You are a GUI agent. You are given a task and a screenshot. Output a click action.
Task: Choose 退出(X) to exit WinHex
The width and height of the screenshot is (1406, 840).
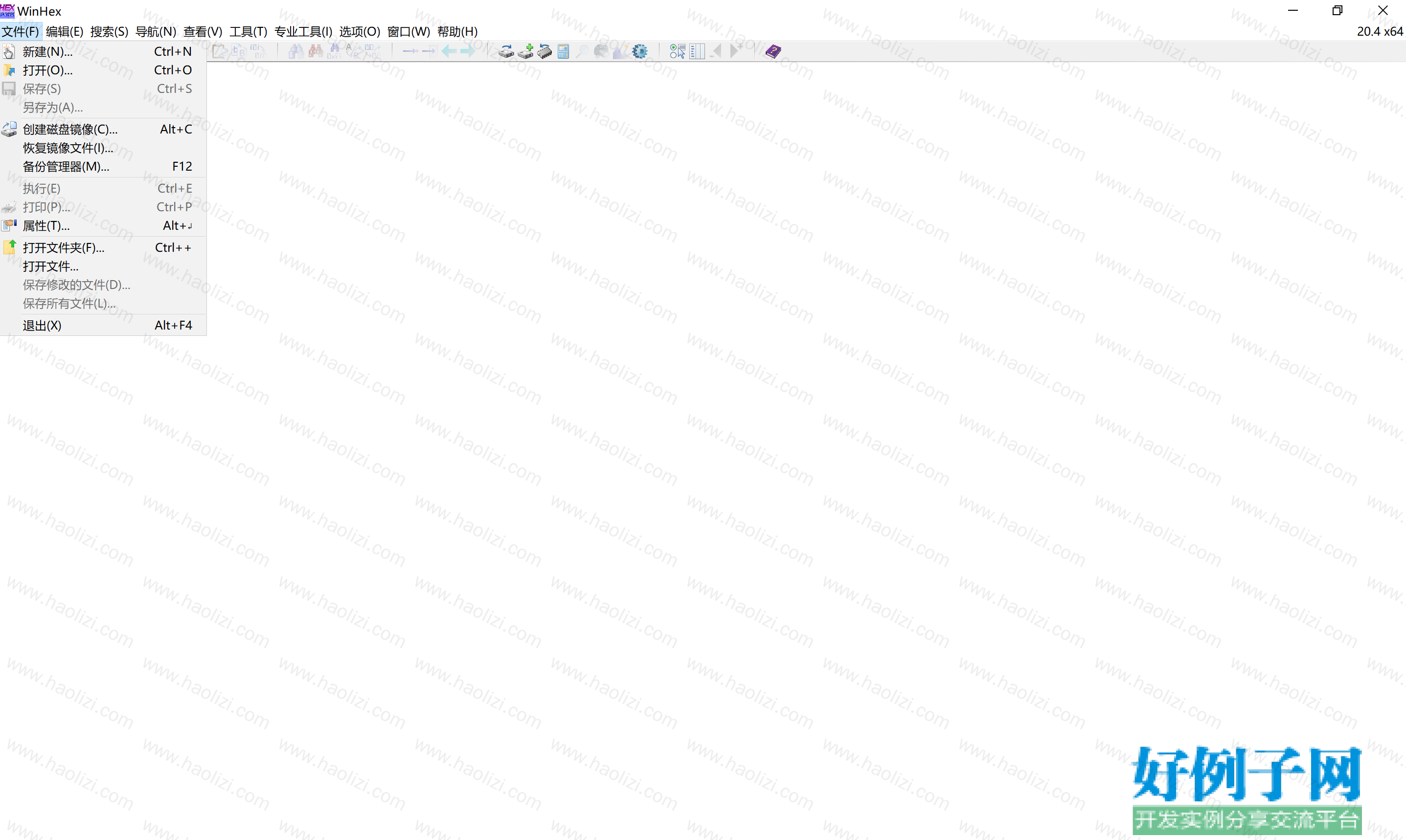(x=103, y=326)
